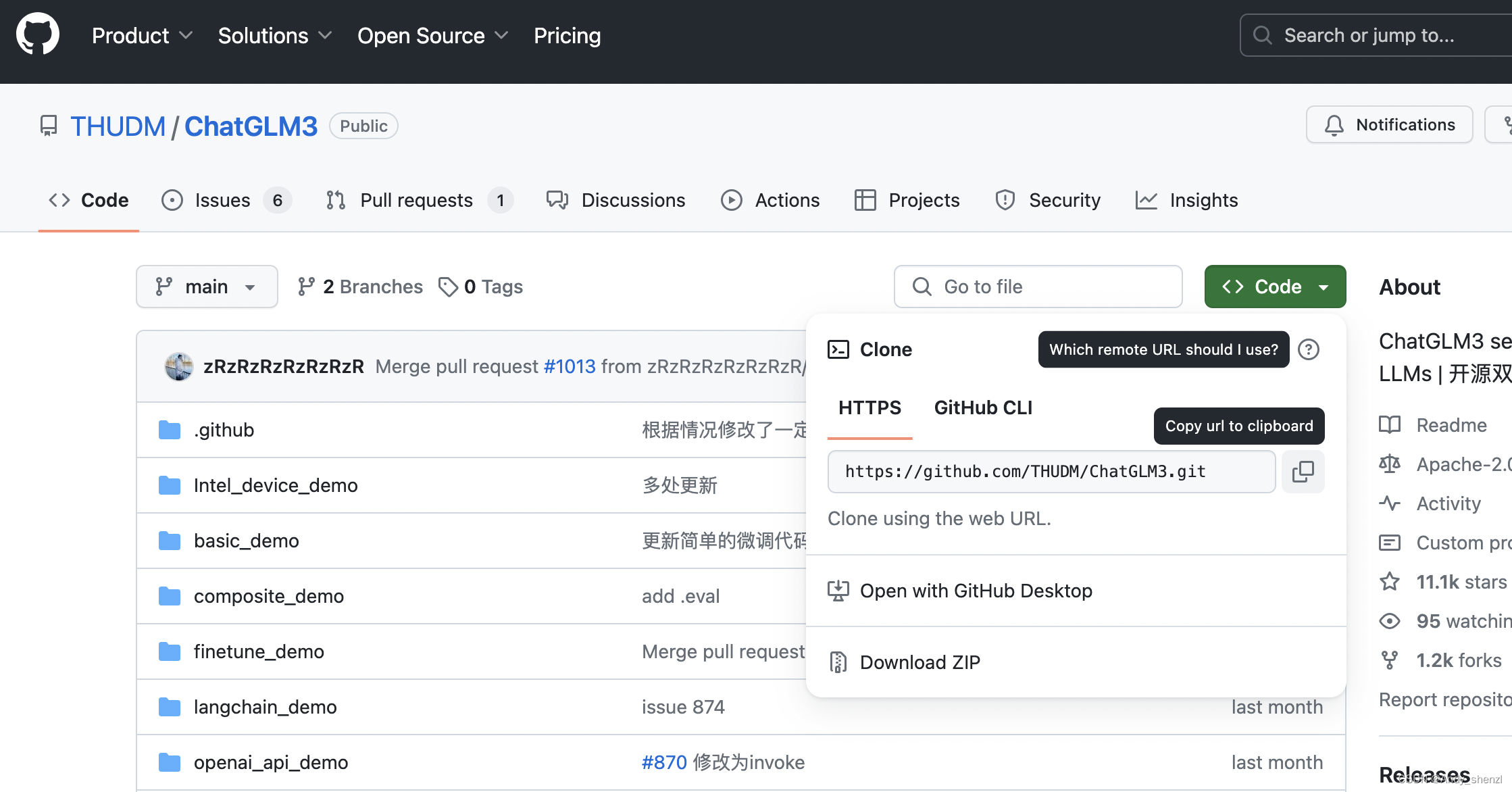Open the Open Source dropdown
This screenshot has width=1512, height=792.
click(x=432, y=36)
